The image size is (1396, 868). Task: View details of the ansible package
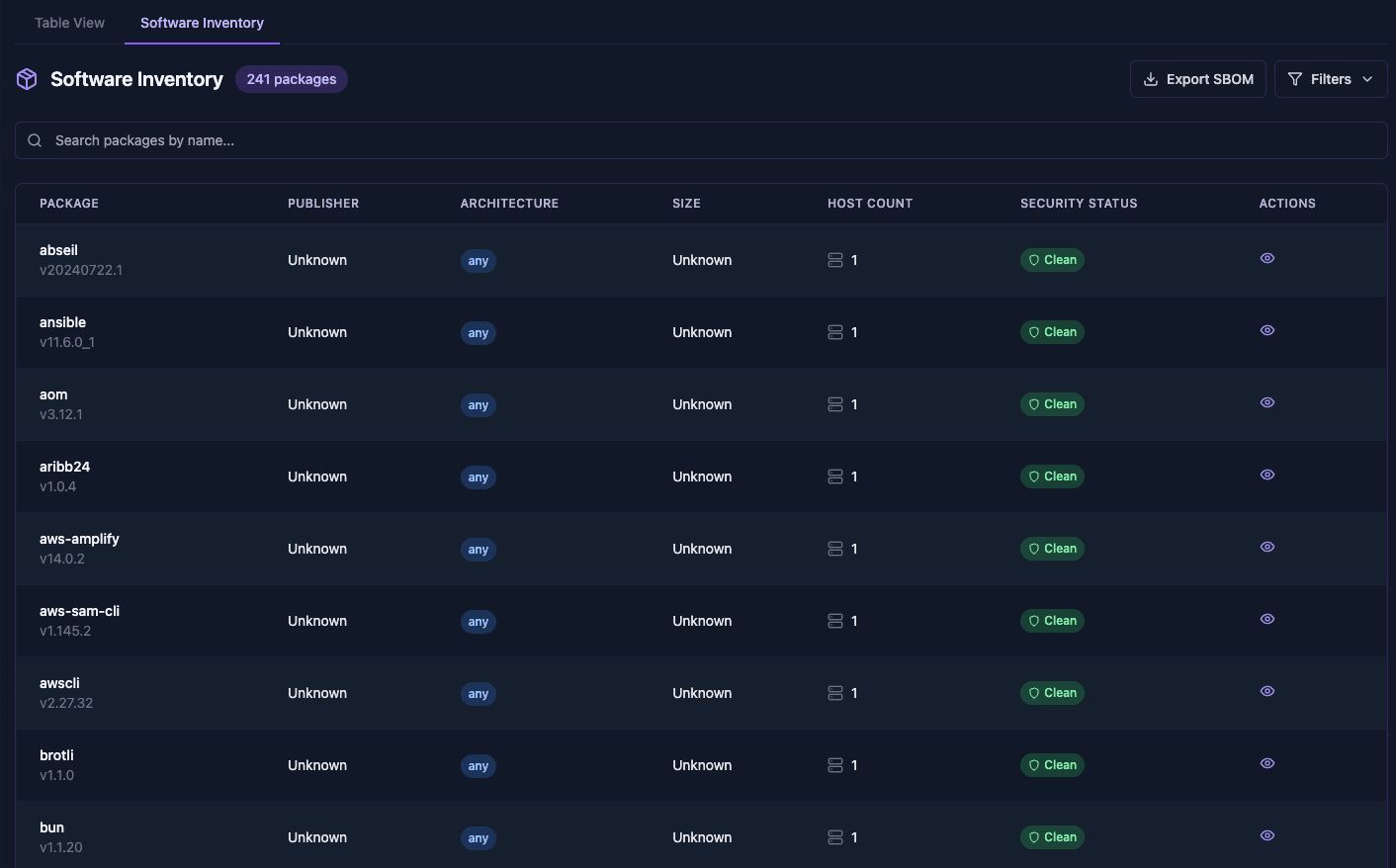tap(1266, 331)
